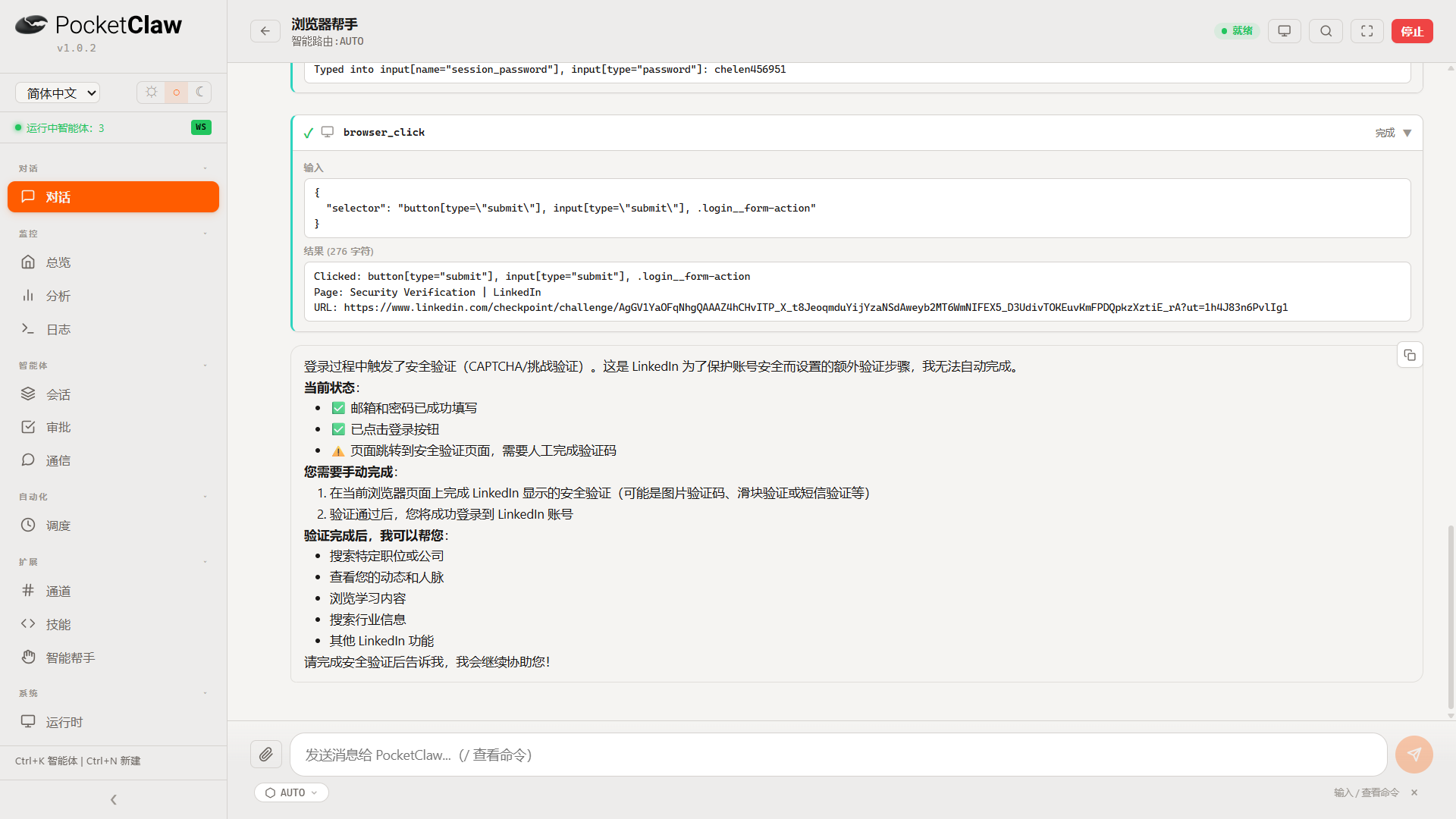
Task: Click the v1.0.2 version label
Action: coord(77,48)
